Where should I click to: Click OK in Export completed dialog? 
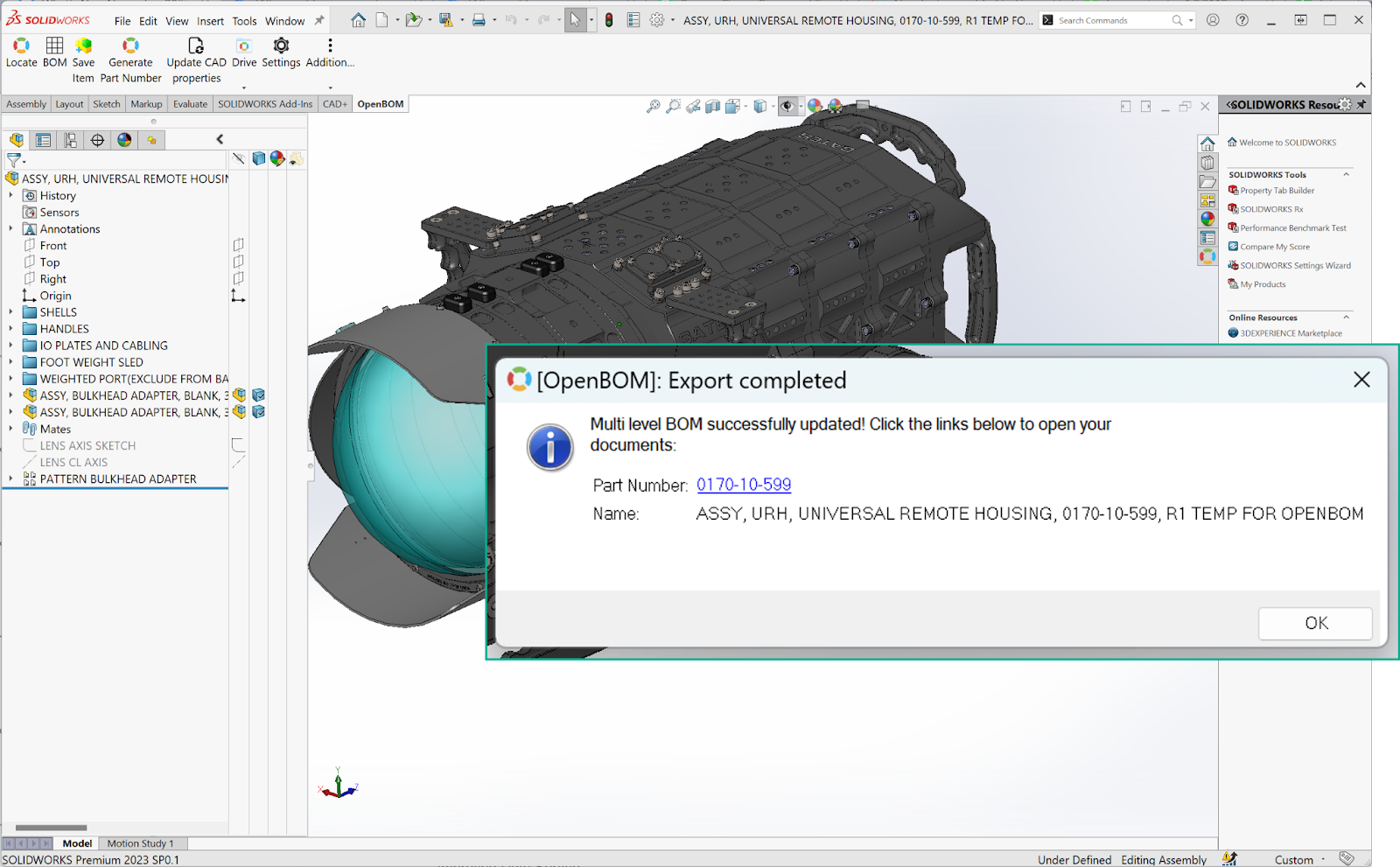point(1315,623)
